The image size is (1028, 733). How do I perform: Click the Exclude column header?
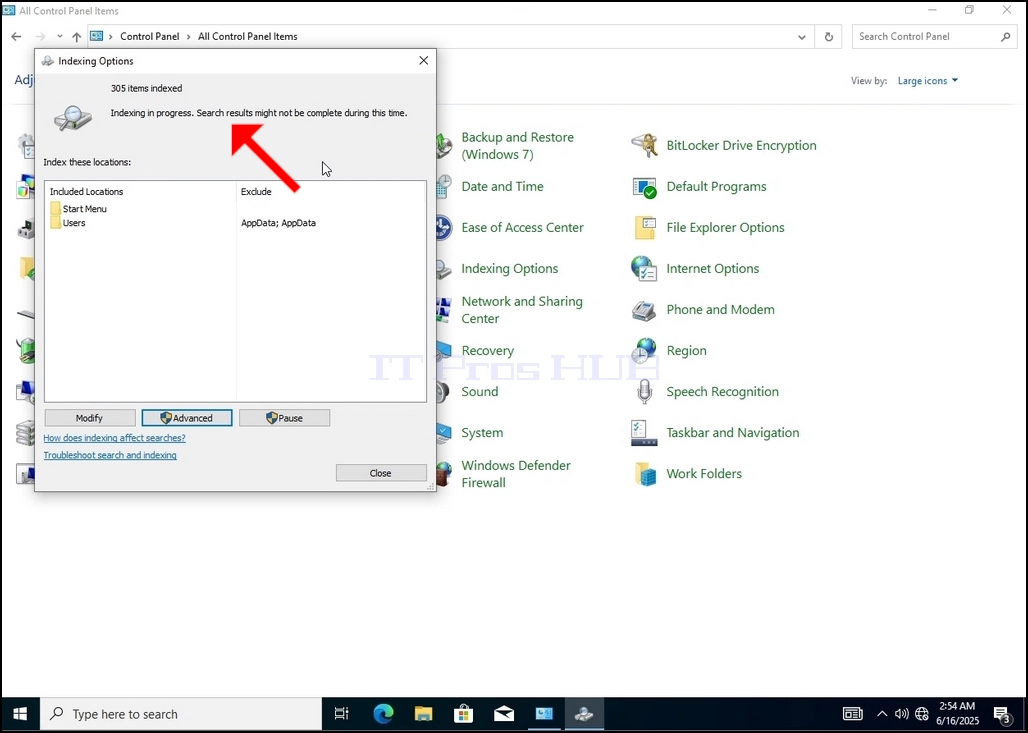coord(256,191)
